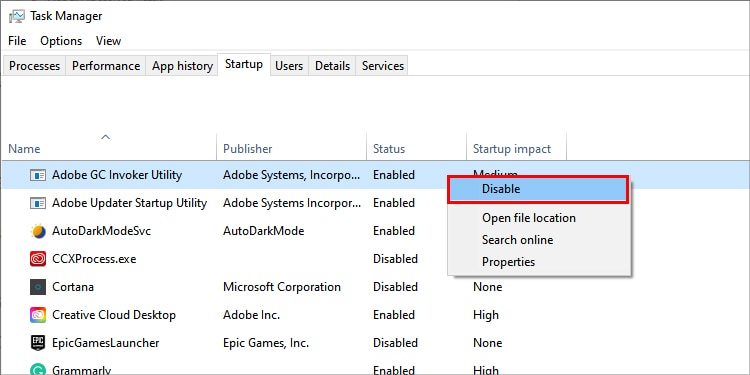Click Enabled status of Adobe Updater Startup Utility

394,203
